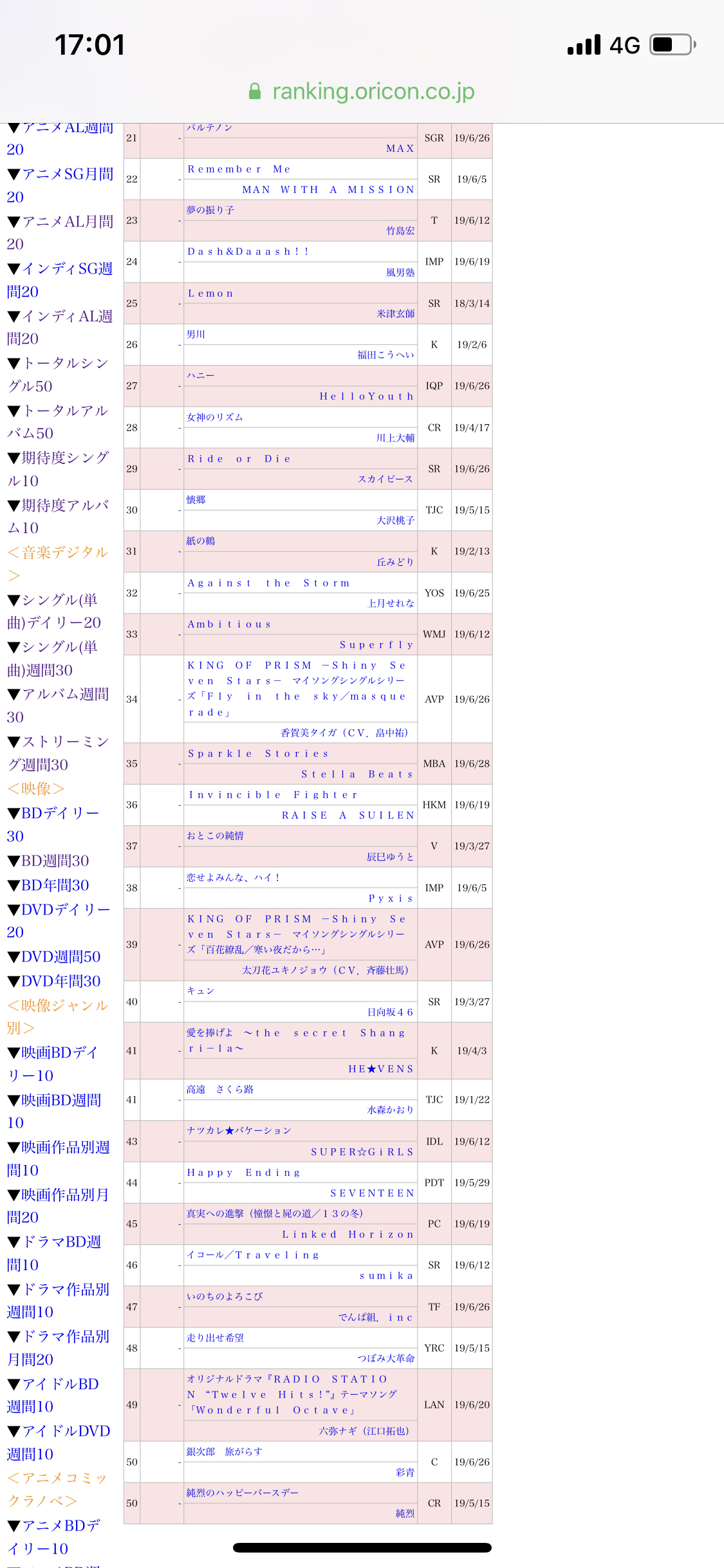Viewport: 724px width, 1568px height.
Task: Open アルバム週間30 digital link
Action: pos(59,705)
